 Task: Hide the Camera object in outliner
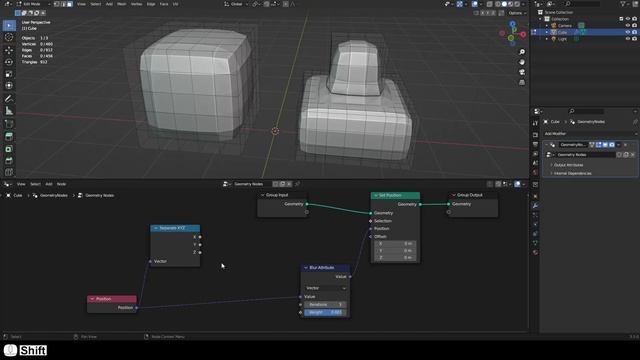[628, 25]
